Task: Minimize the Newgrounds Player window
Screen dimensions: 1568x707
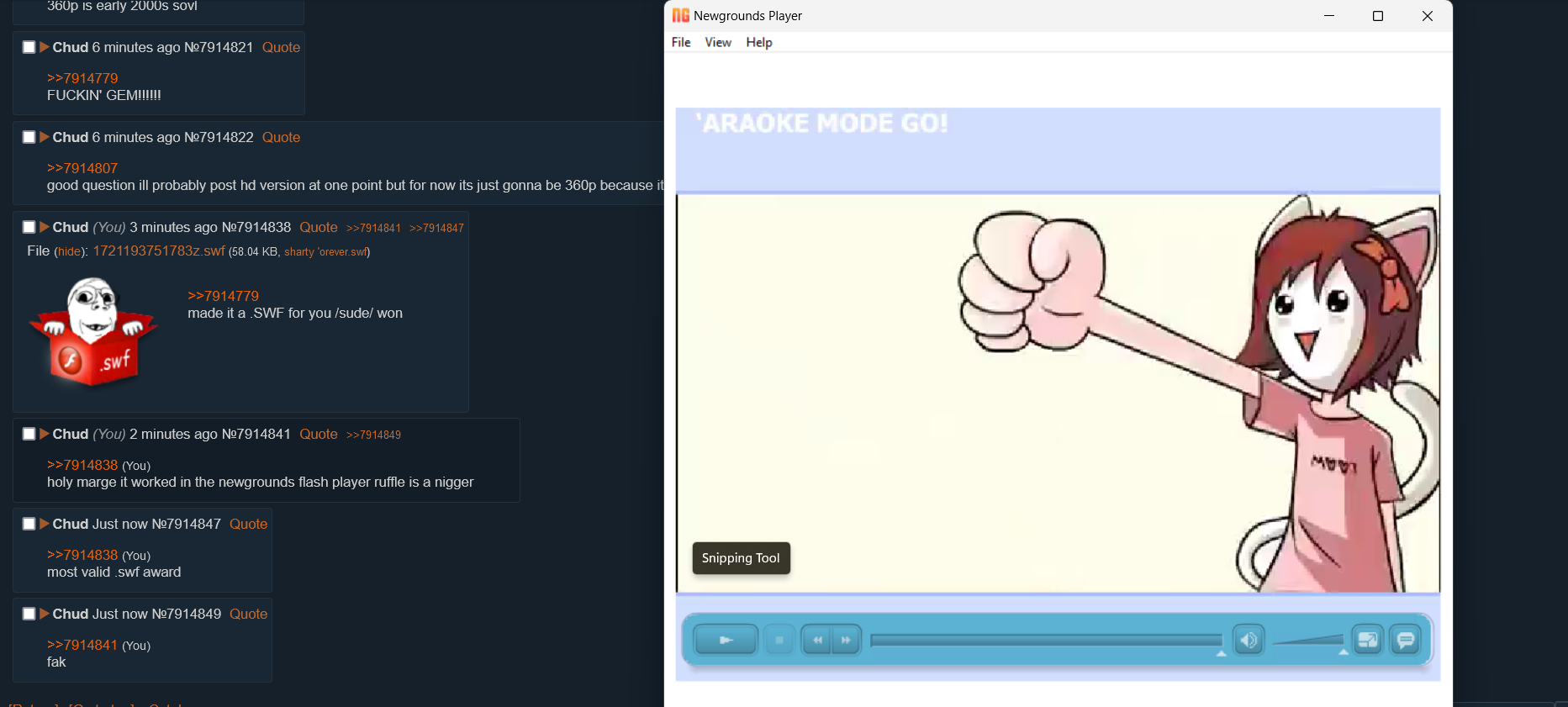Action: click(x=1329, y=15)
